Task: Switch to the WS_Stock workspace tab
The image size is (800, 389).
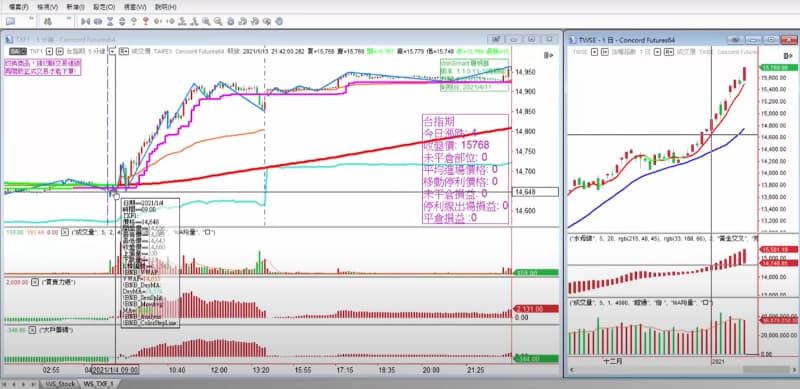Action: pos(60,384)
